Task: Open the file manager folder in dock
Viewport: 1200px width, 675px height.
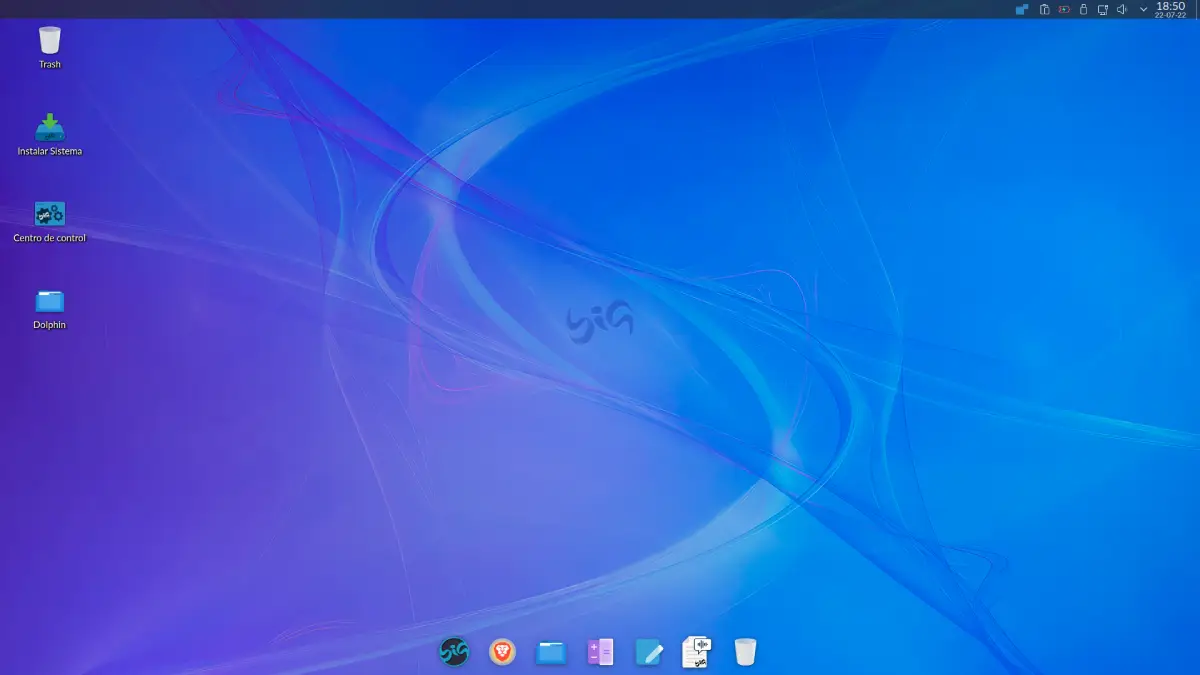Action: (x=551, y=653)
